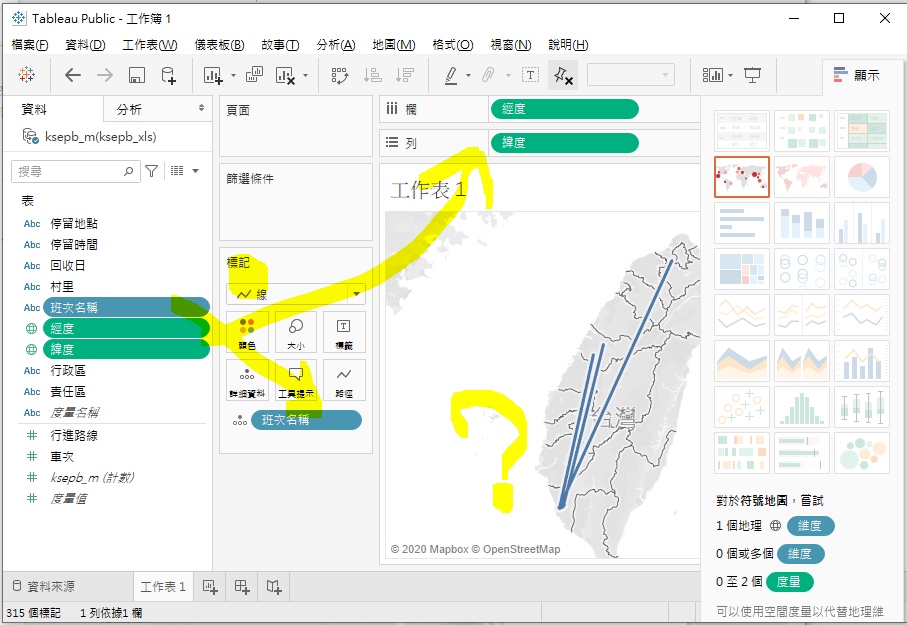Click the sort ascending icon
907x625 pixels.
(373, 75)
